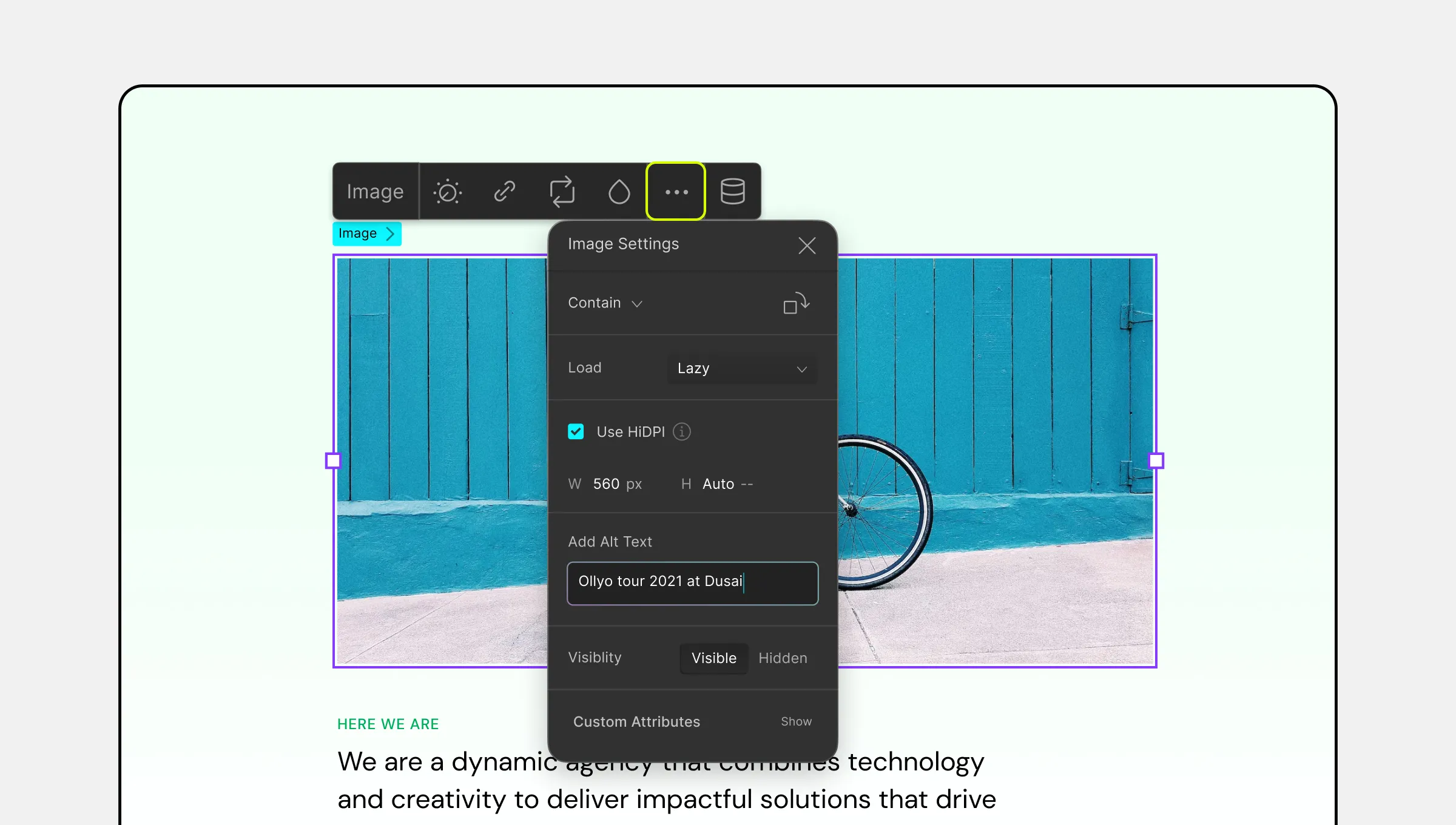Image resolution: width=1456 pixels, height=825 pixels.
Task: Select the Image toolbar label
Action: pyautogui.click(x=374, y=190)
